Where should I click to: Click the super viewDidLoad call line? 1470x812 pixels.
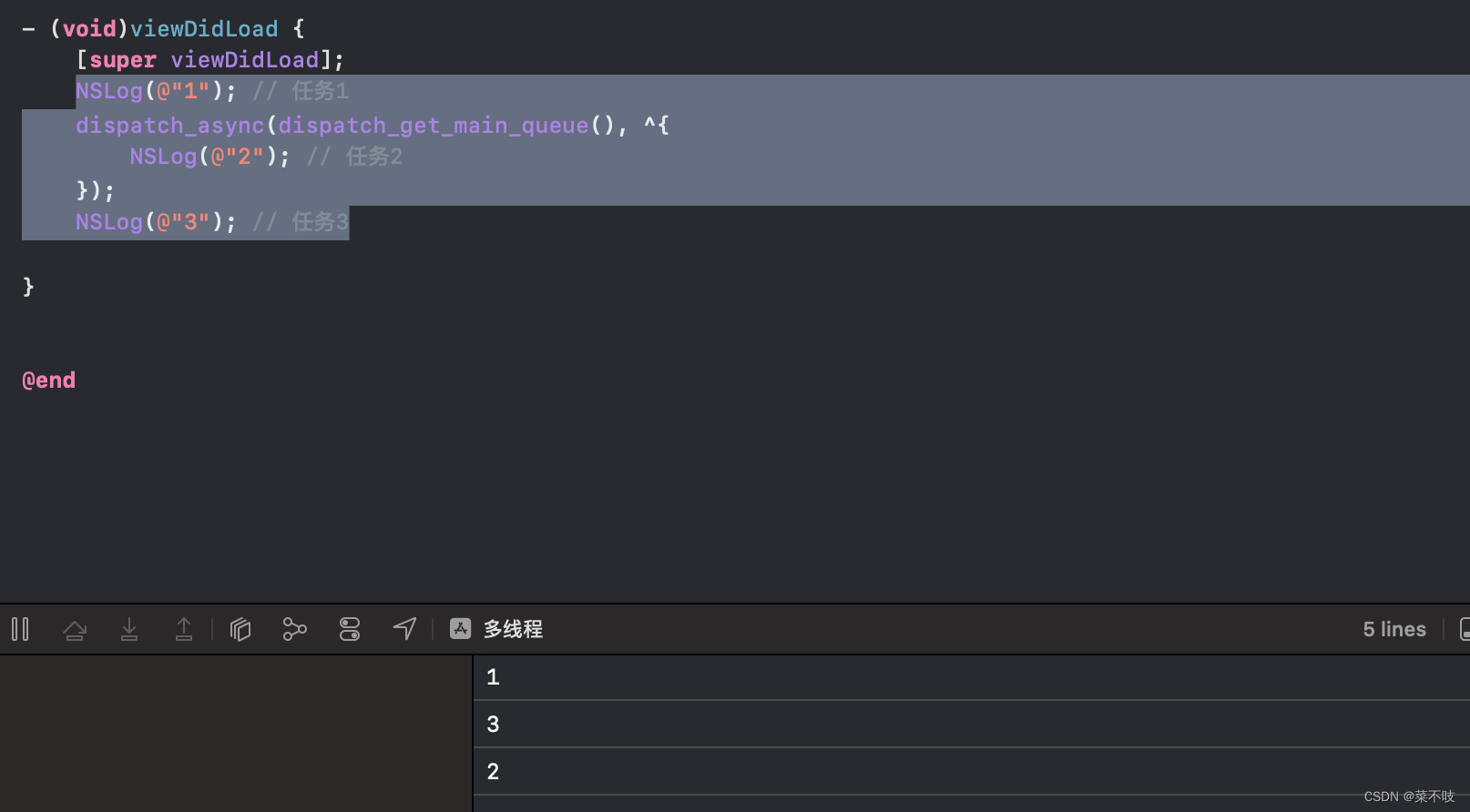click(x=210, y=60)
